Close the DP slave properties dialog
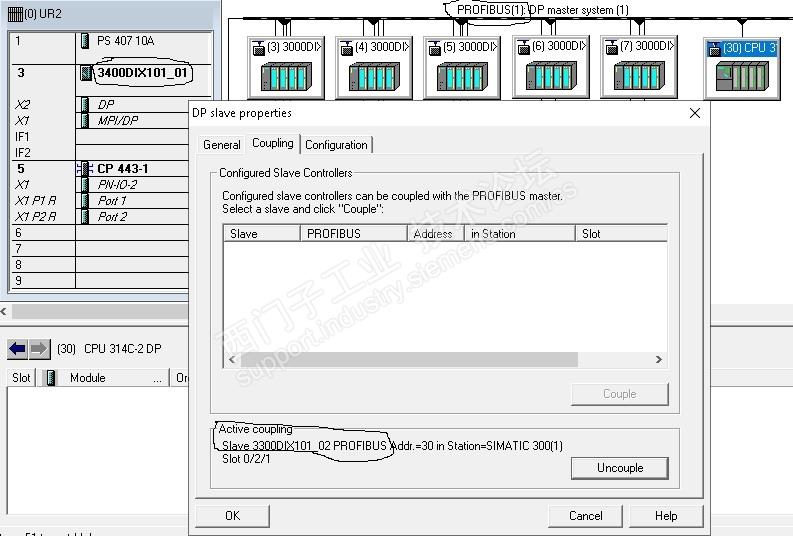793x536 pixels. coord(695,113)
